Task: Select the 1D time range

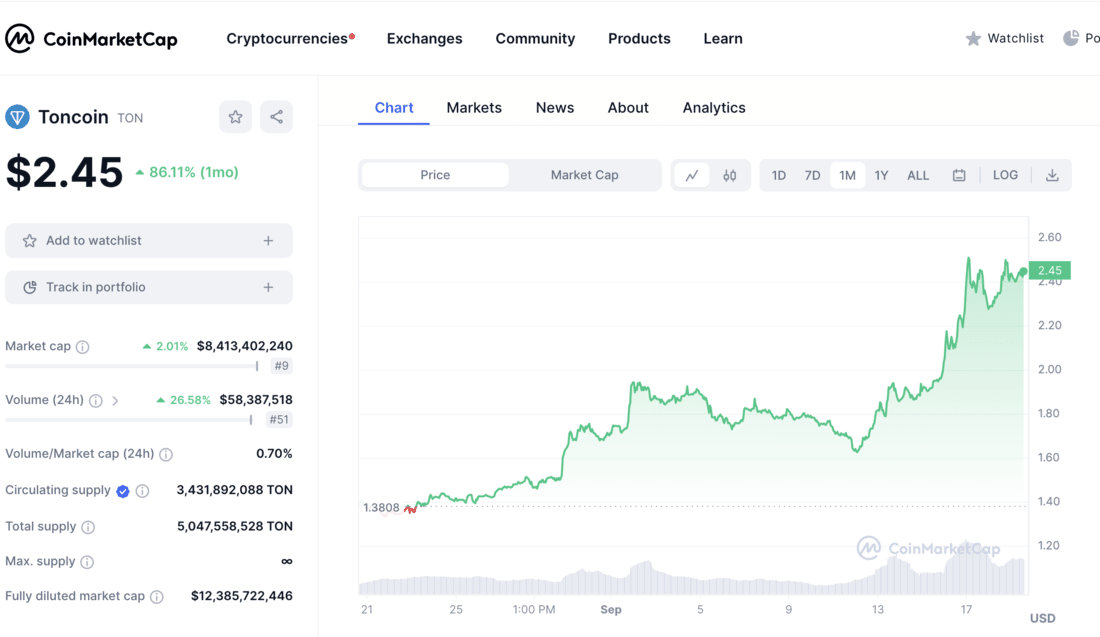Action: point(779,175)
